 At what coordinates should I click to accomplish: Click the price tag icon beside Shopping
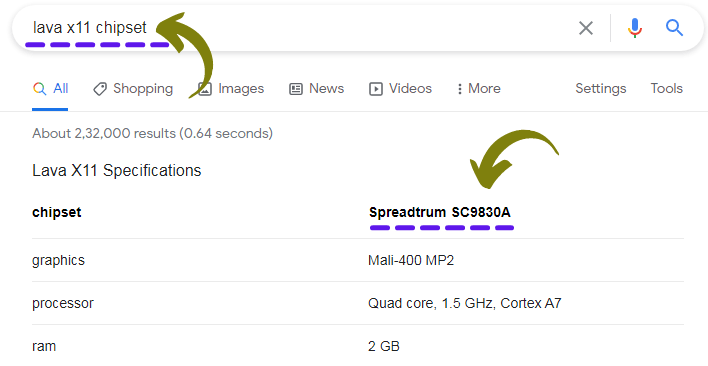tap(100, 89)
